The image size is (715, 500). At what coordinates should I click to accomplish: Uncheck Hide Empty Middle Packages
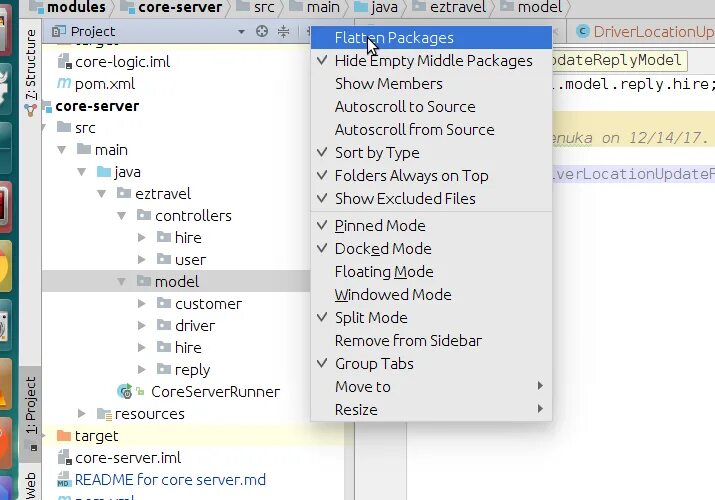(x=431, y=61)
